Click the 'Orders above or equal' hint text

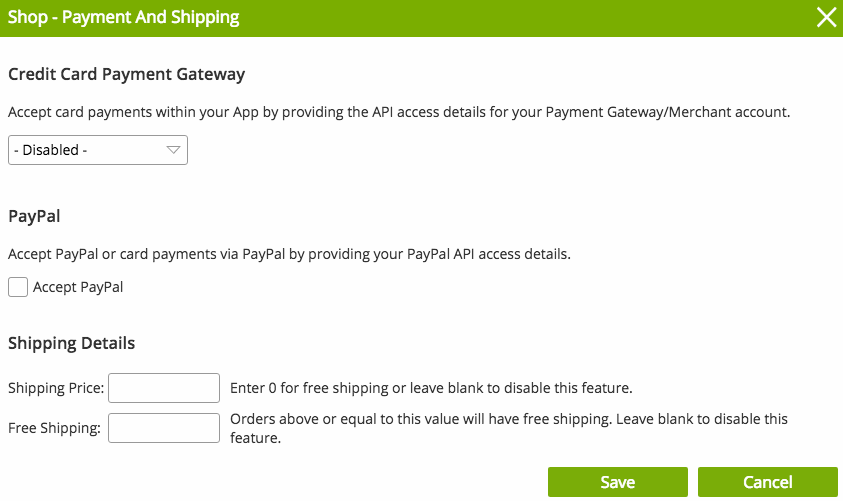[x=508, y=419]
